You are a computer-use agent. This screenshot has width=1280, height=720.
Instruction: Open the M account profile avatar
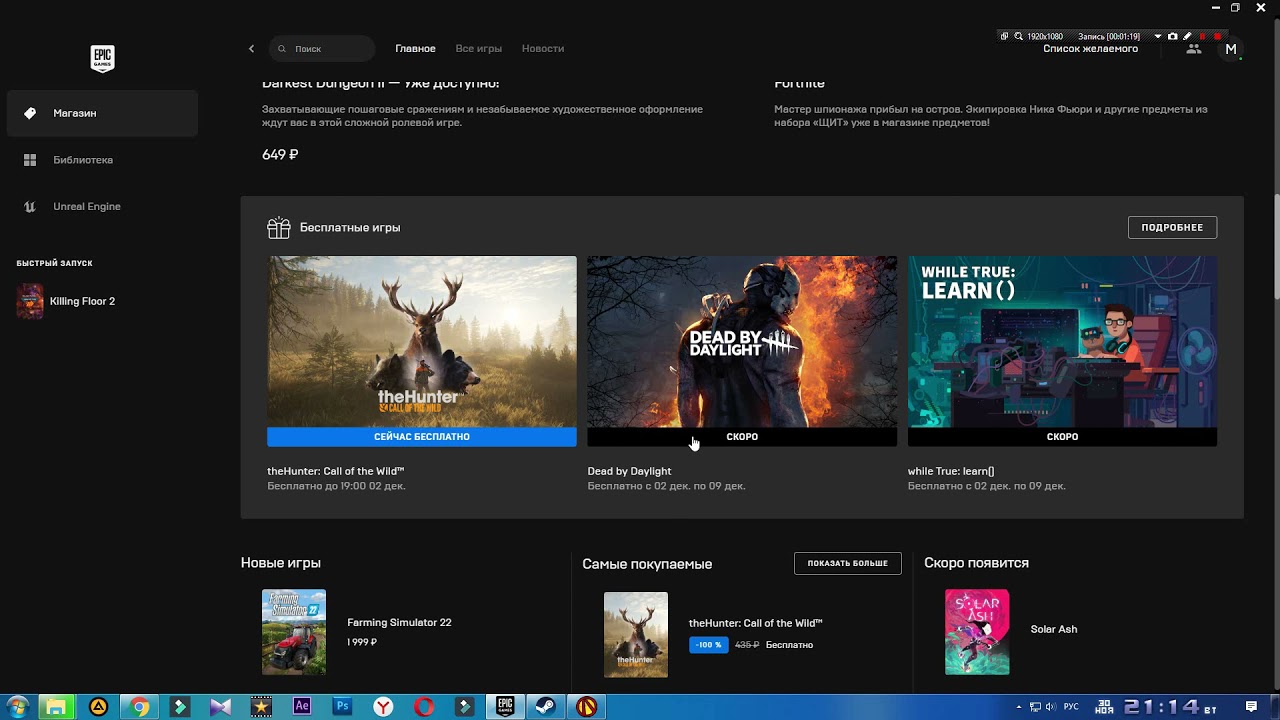click(1231, 48)
